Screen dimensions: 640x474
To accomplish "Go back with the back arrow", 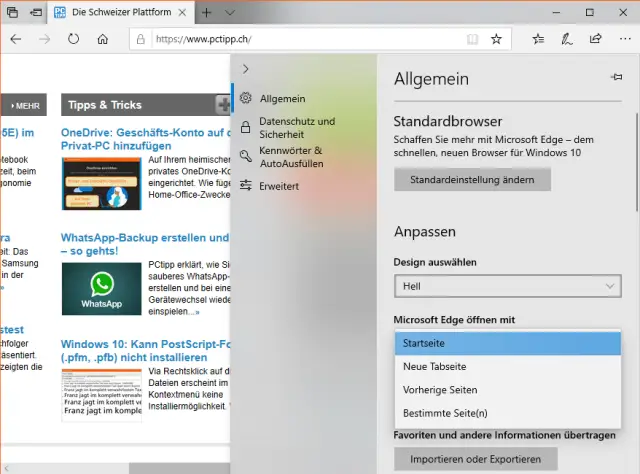I will [16, 39].
